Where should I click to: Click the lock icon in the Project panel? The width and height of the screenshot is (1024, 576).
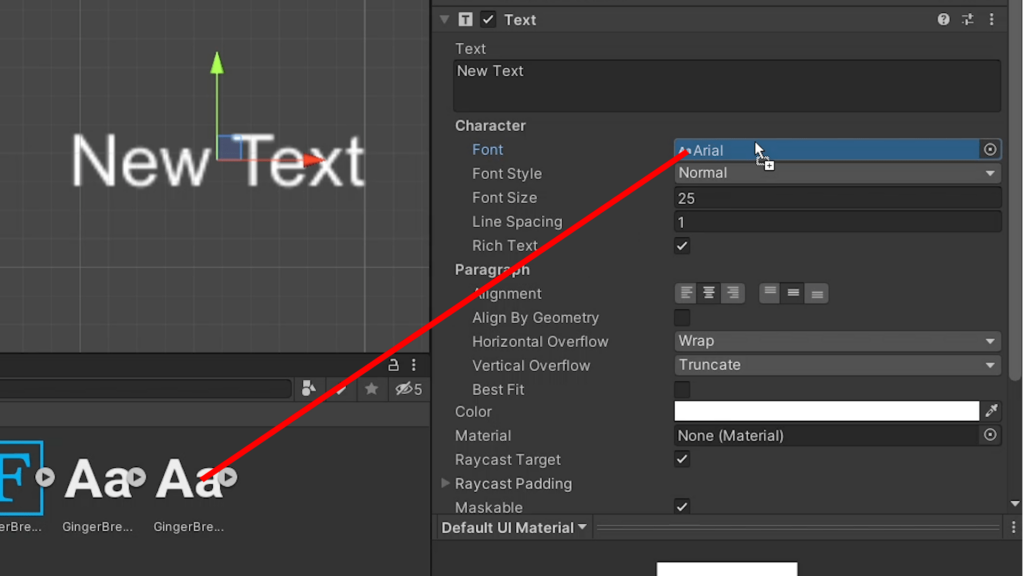pos(394,366)
